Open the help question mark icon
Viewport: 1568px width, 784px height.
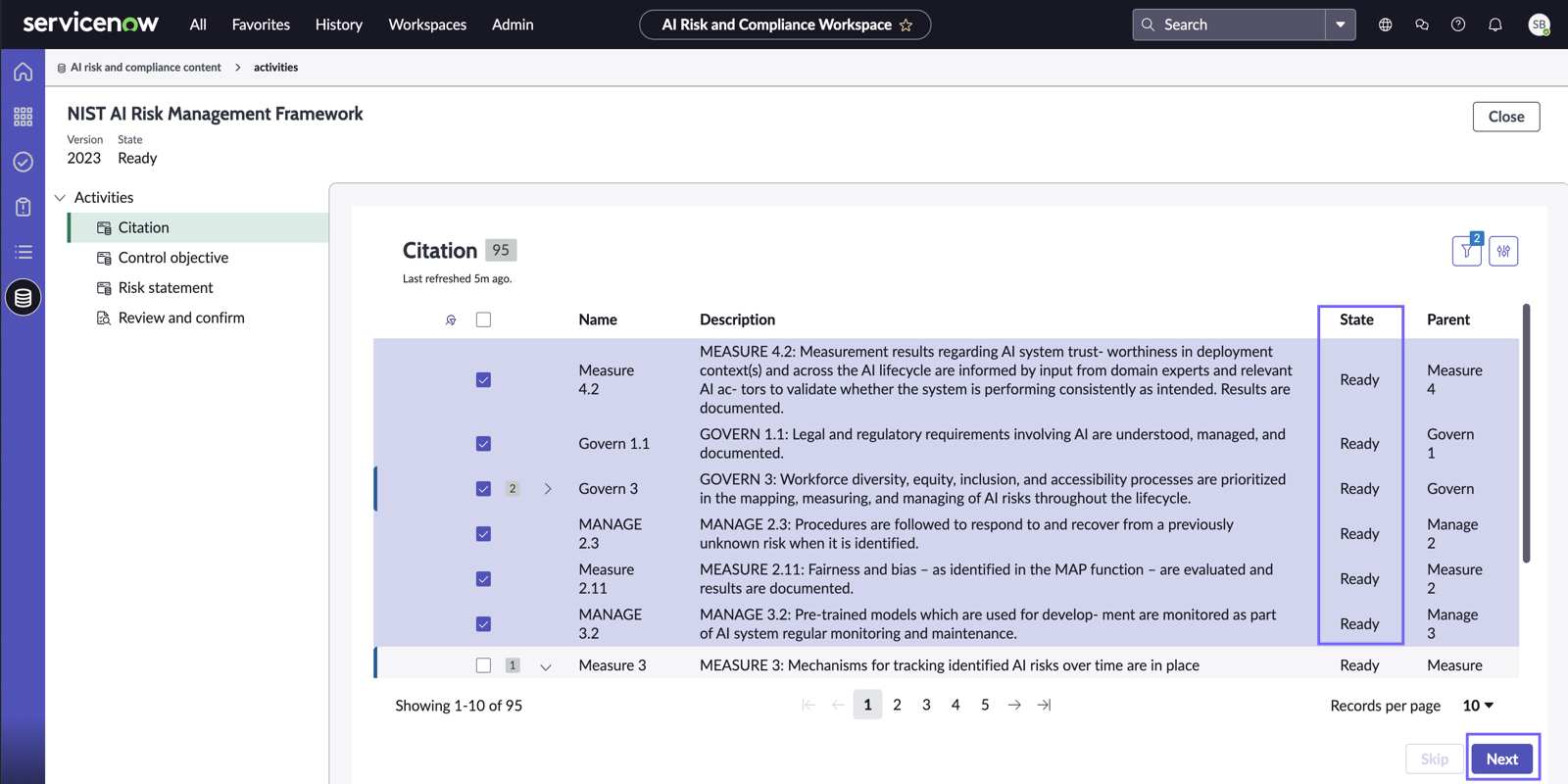click(x=1458, y=24)
